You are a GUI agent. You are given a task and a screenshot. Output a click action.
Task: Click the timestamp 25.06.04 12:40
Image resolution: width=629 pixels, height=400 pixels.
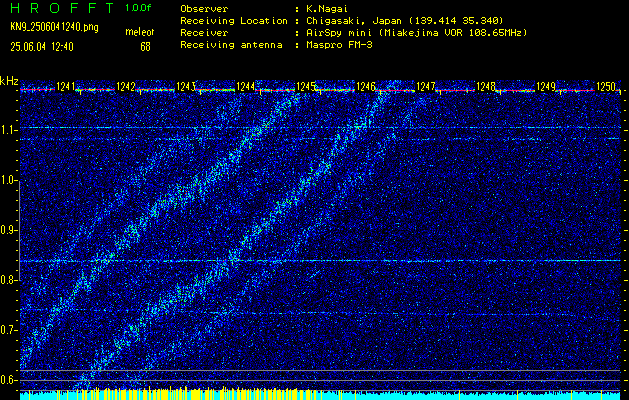(42, 47)
